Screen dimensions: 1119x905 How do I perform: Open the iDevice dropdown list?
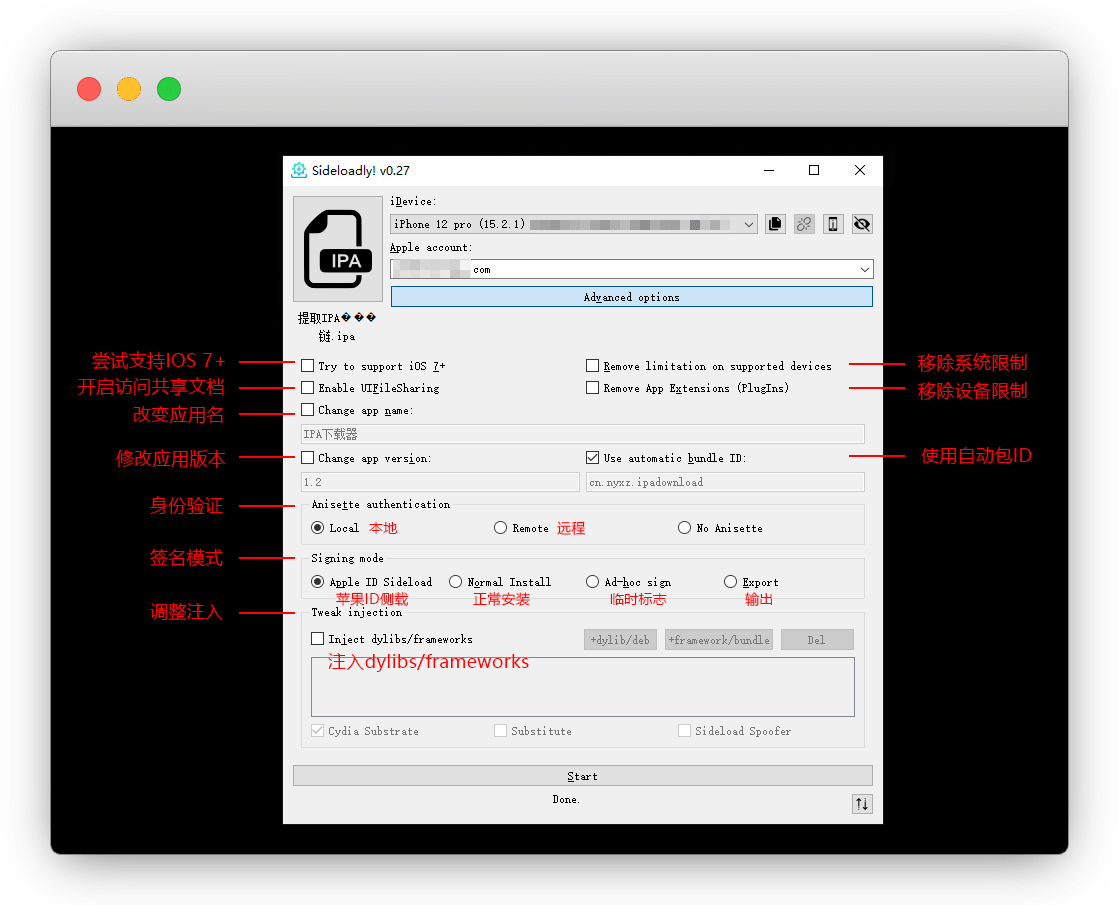coord(749,225)
